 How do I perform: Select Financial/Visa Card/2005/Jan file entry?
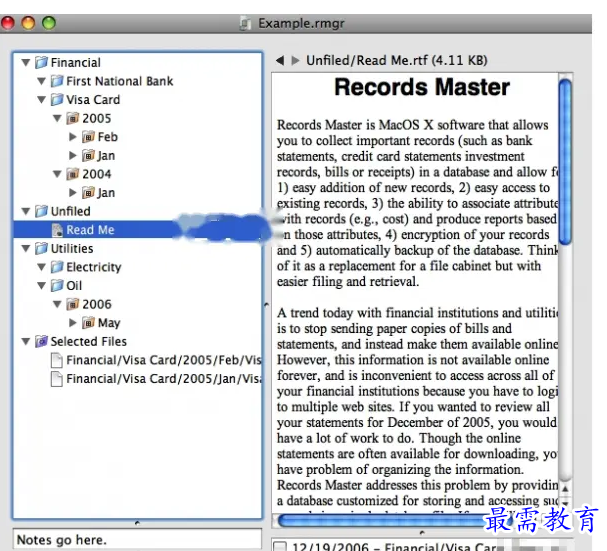[164, 379]
